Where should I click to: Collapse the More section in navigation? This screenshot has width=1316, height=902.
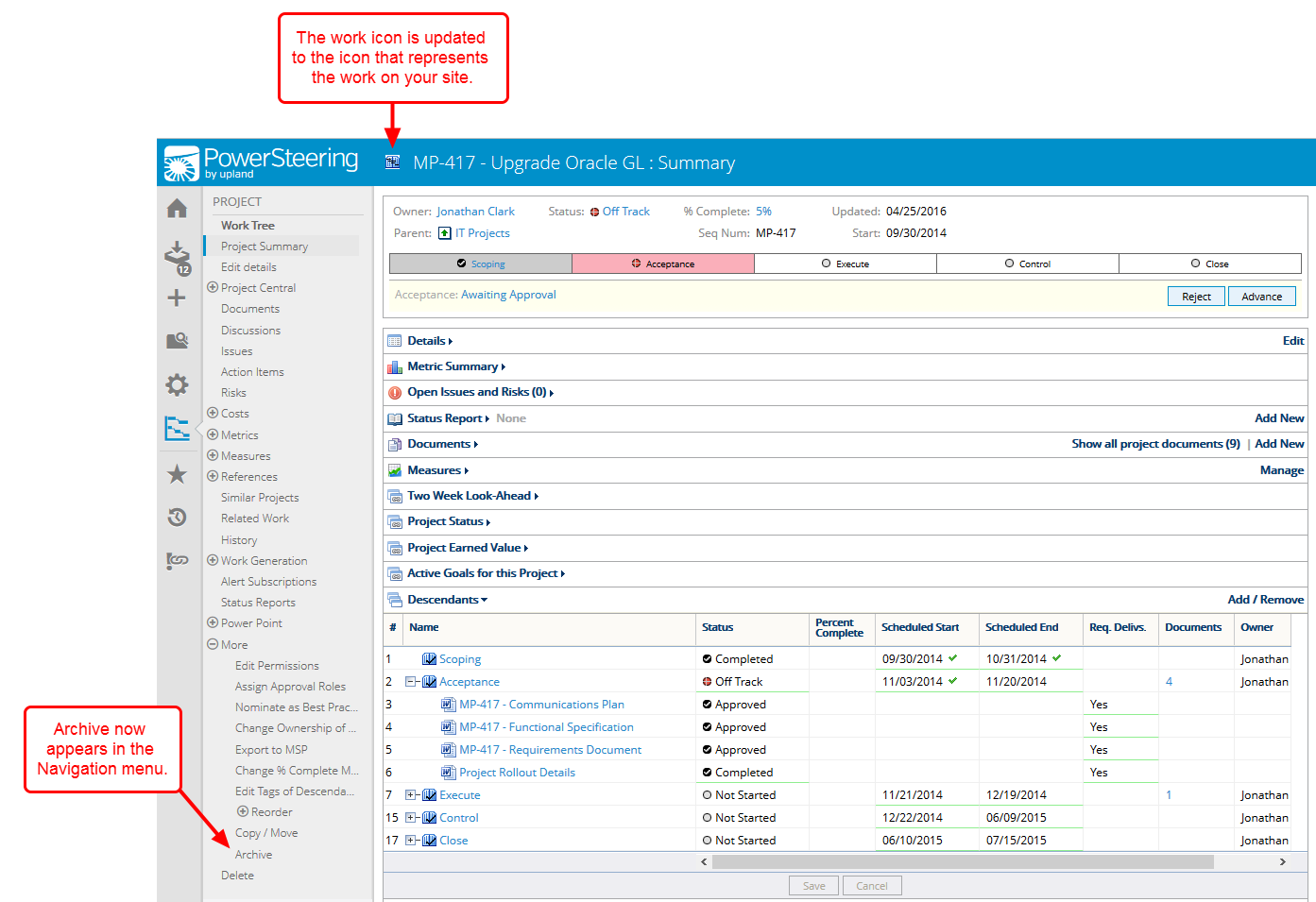tap(213, 644)
